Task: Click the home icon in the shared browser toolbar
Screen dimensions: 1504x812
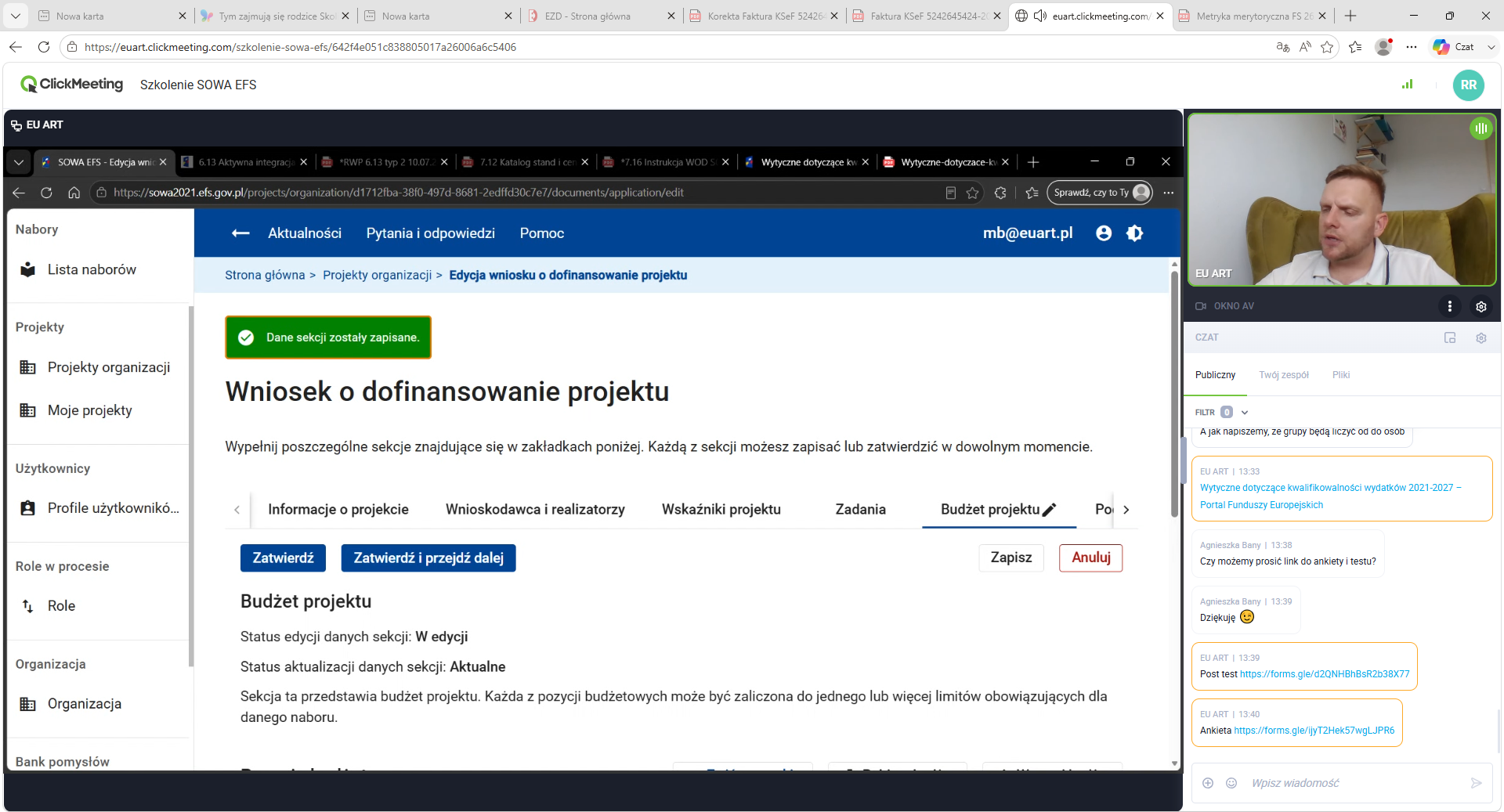Action: (74, 193)
